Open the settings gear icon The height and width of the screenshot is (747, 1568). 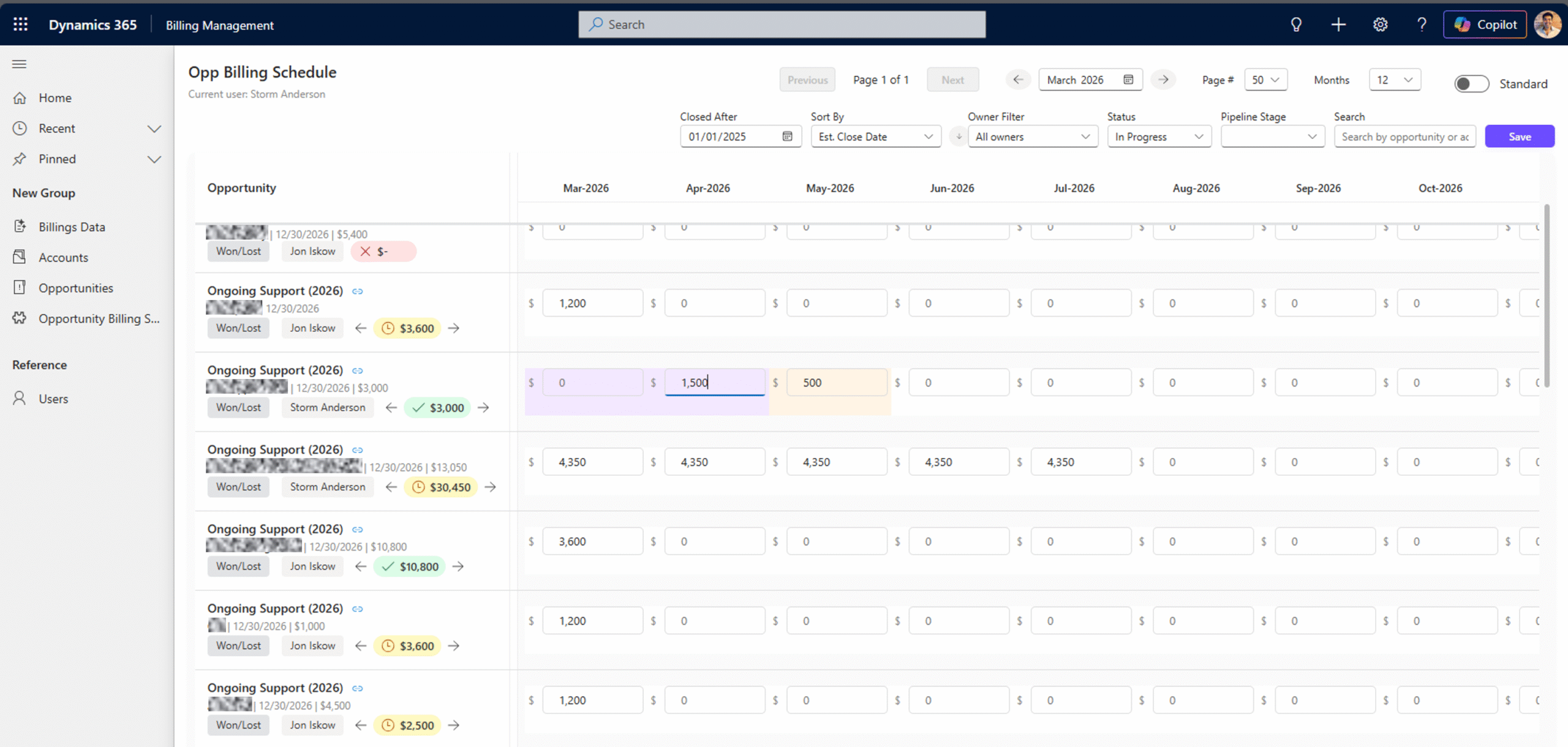[1380, 24]
